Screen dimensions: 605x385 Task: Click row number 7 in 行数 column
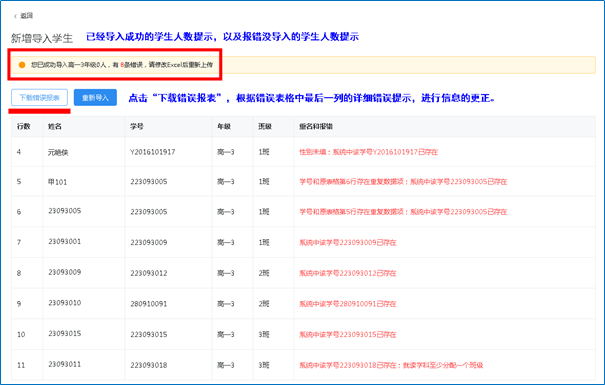click(19, 243)
